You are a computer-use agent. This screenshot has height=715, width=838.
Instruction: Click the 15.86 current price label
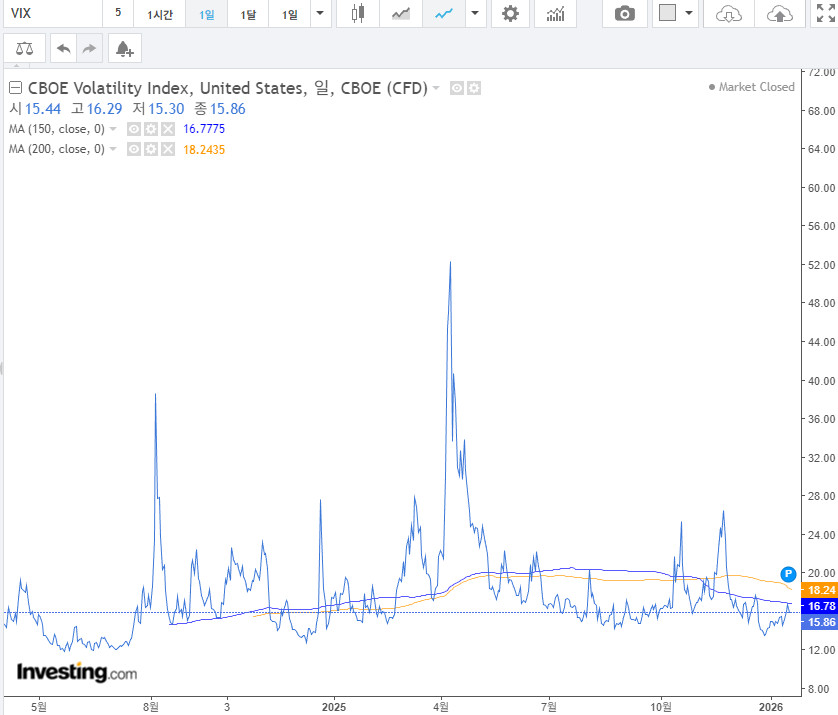tap(820, 622)
